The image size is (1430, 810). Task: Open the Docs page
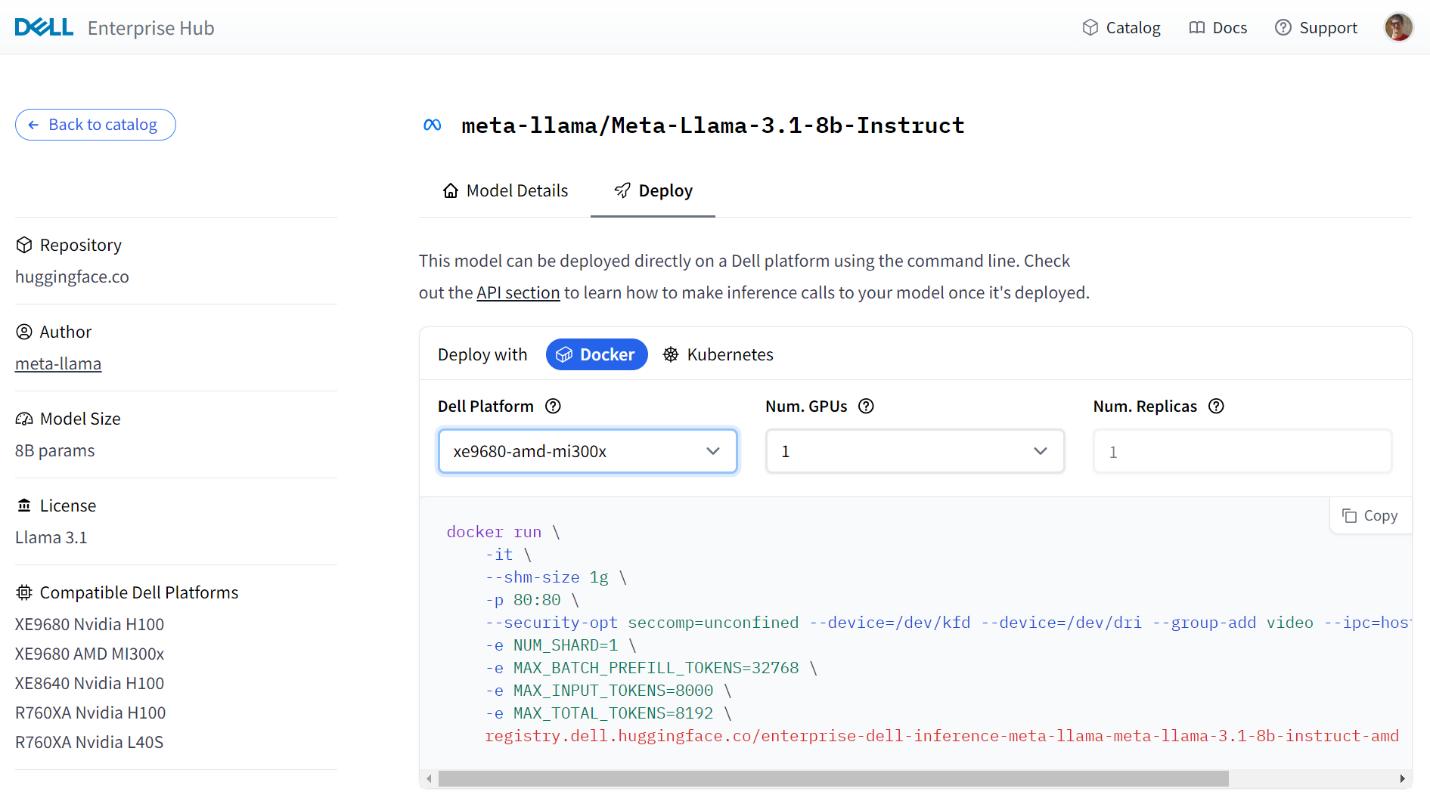point(1218,27)
